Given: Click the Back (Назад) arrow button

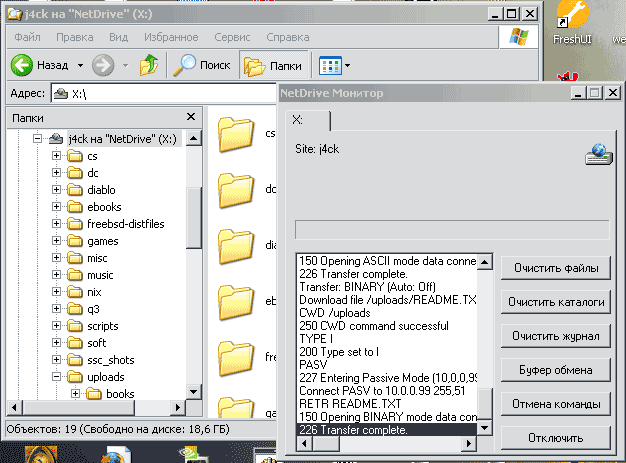Looking at the screenshot, I should coord(24,65).
